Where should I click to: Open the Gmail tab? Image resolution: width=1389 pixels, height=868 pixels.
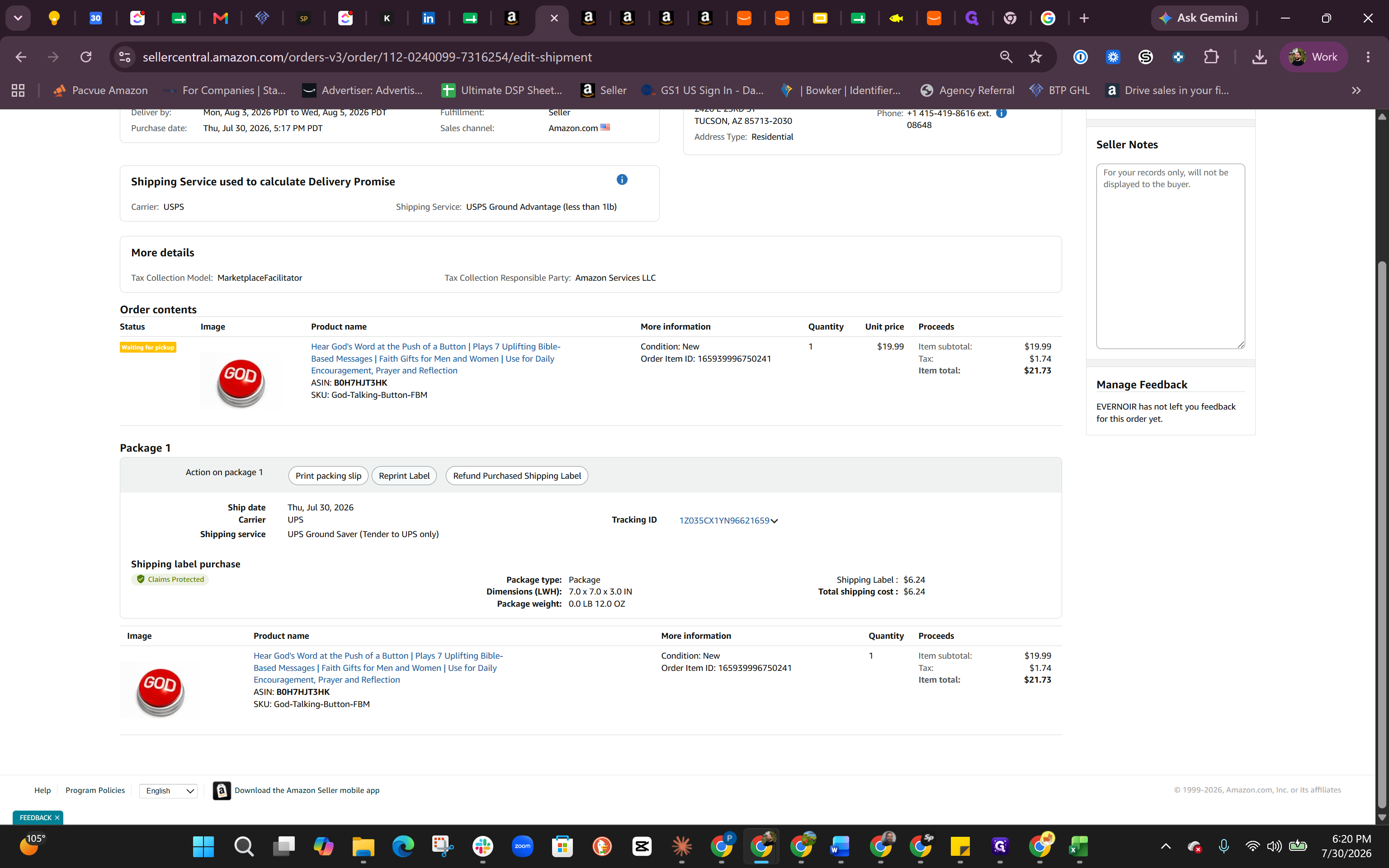tap(220, 19)
